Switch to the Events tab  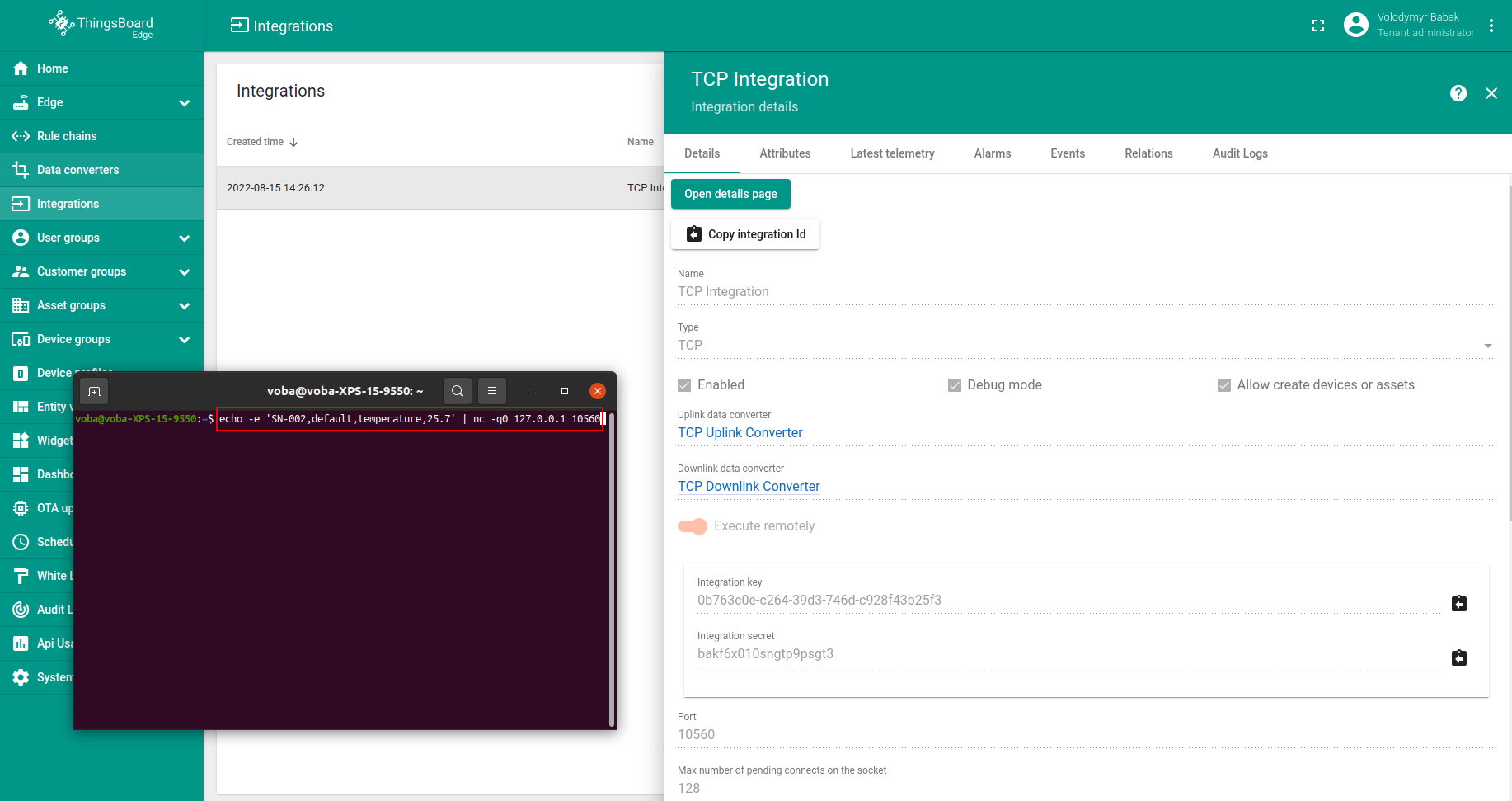click(1068, 153)
